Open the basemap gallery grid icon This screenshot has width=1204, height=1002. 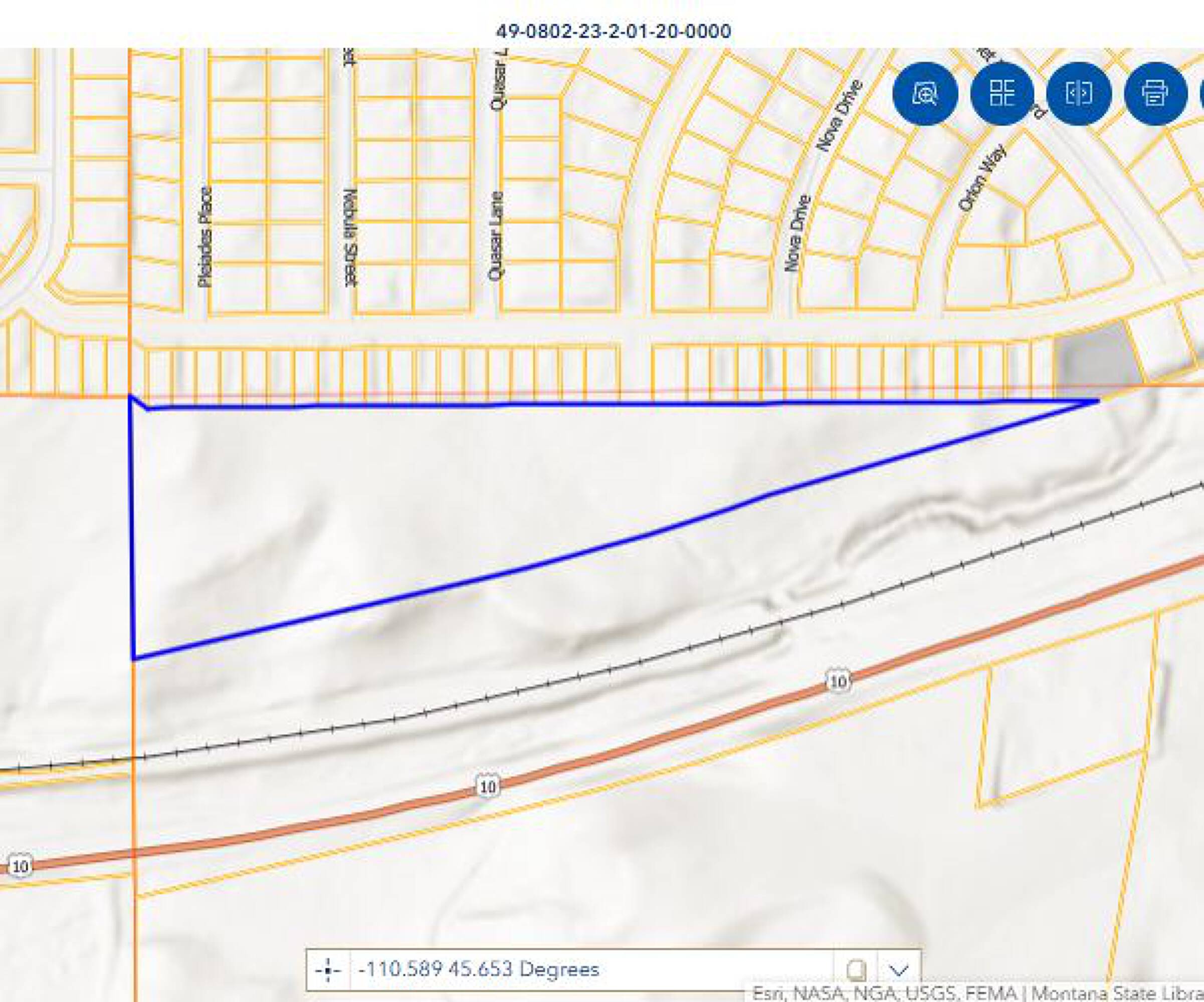click(1001, 93)
